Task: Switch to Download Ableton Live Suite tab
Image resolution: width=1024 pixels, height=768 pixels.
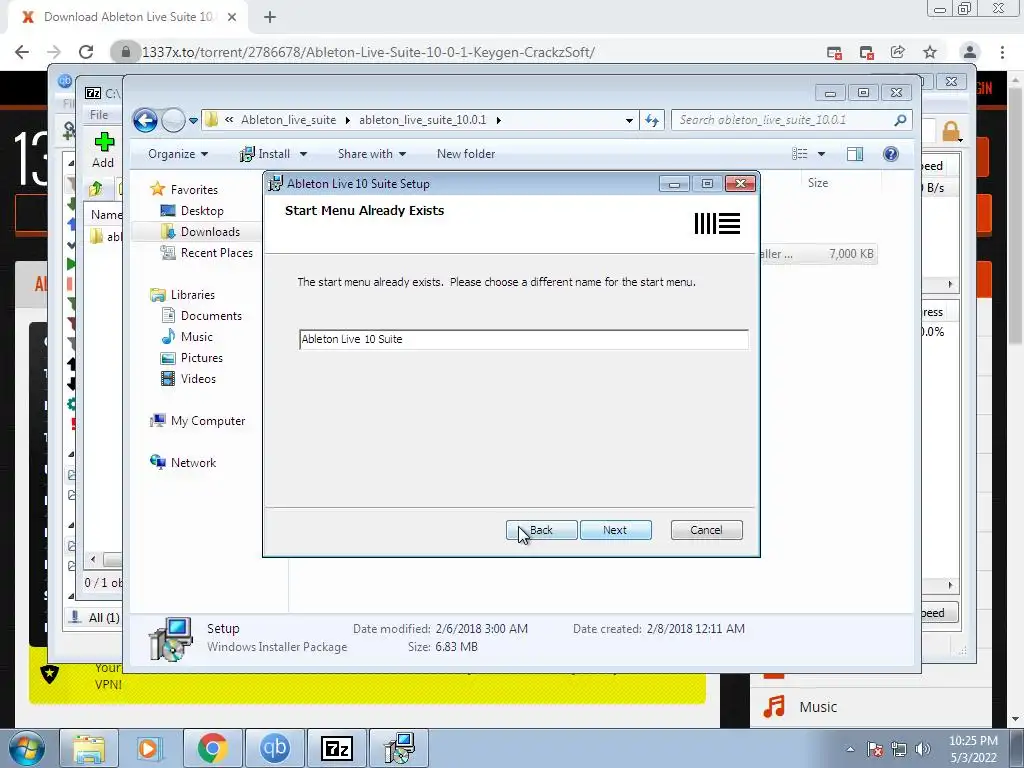Action: (x=128, y=17)
